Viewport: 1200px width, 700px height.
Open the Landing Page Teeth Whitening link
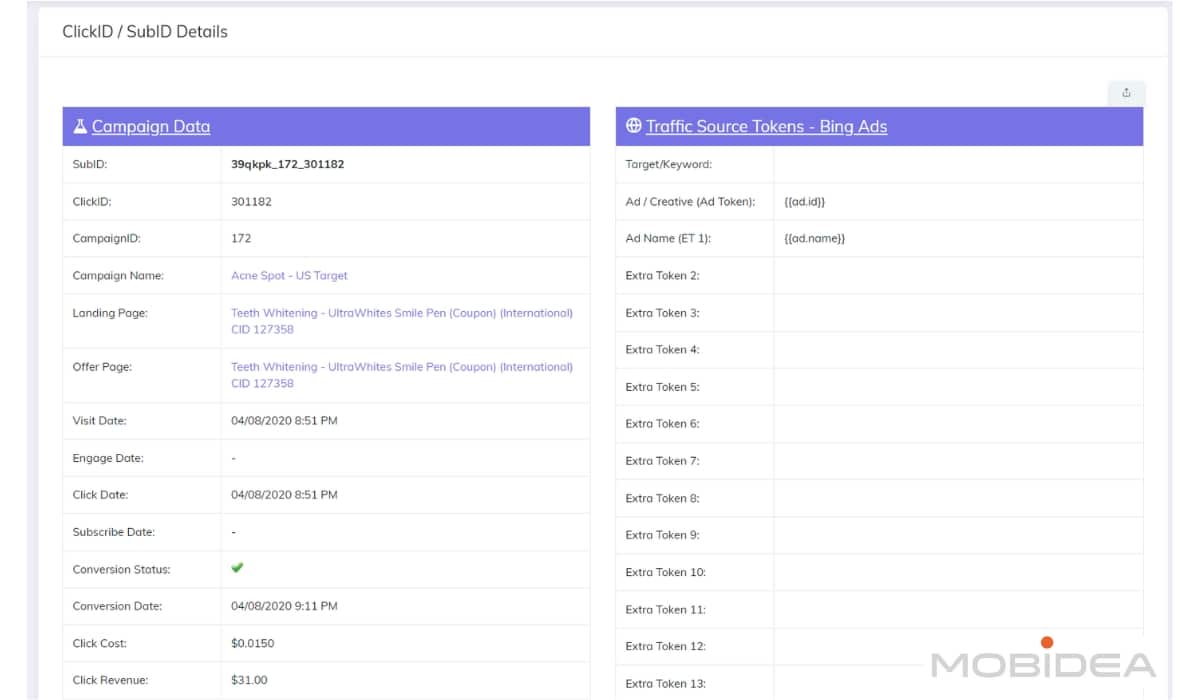tap(402, 321)
